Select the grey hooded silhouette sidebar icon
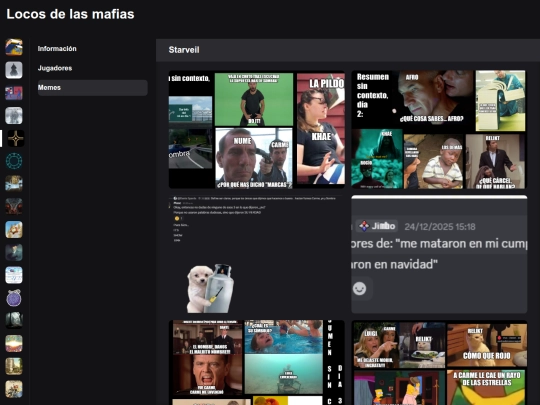The image size is (540, 405). (x=14, y=70)
